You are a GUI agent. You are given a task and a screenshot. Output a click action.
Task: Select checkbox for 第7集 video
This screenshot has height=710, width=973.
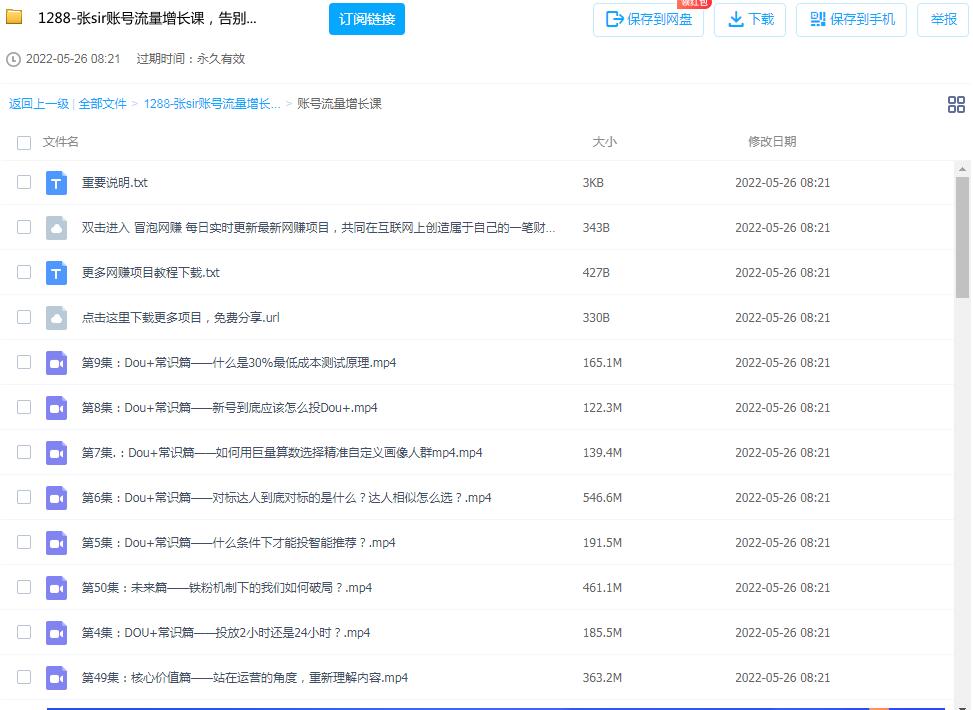(24, 452)
